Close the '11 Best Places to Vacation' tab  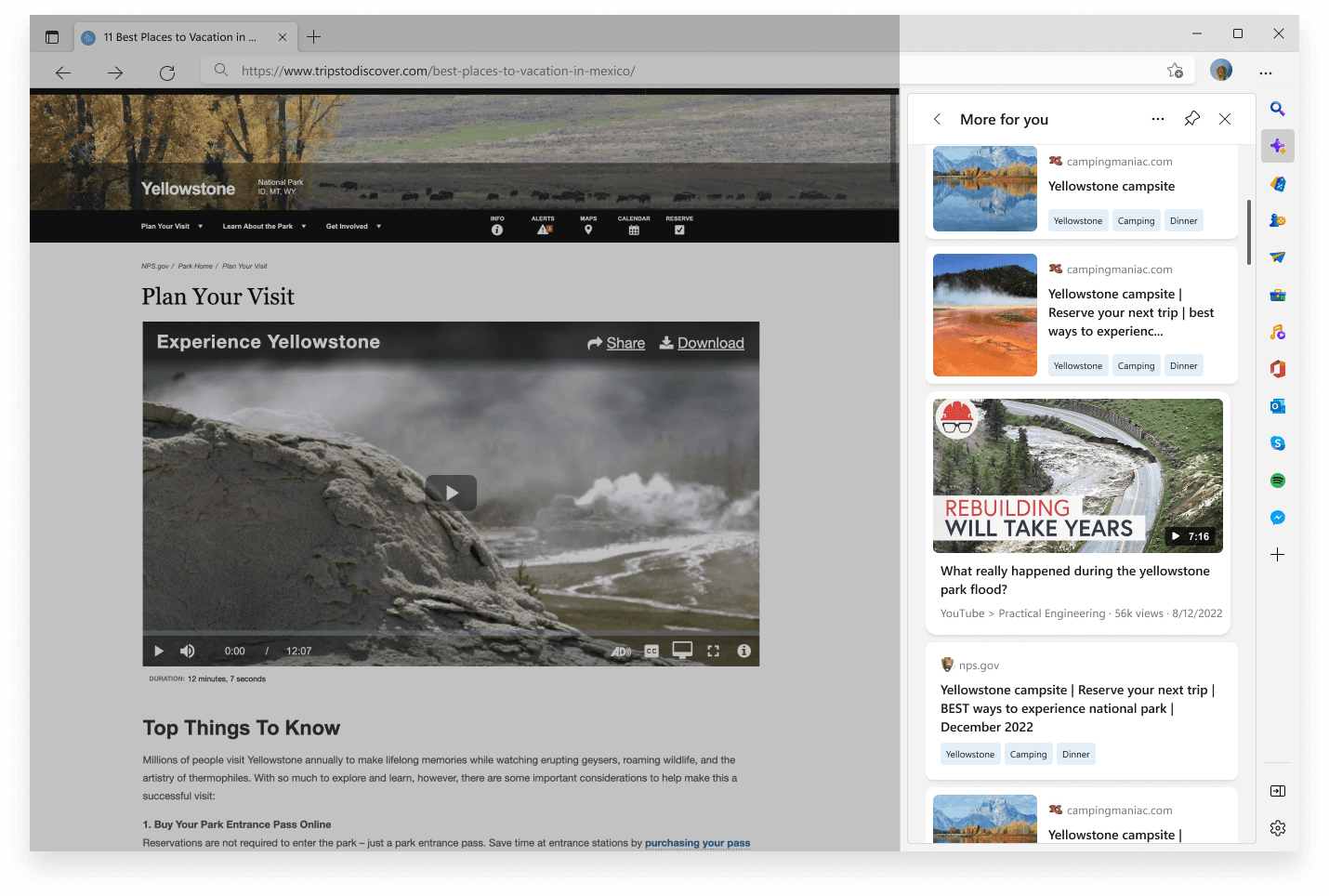(283, 37)
